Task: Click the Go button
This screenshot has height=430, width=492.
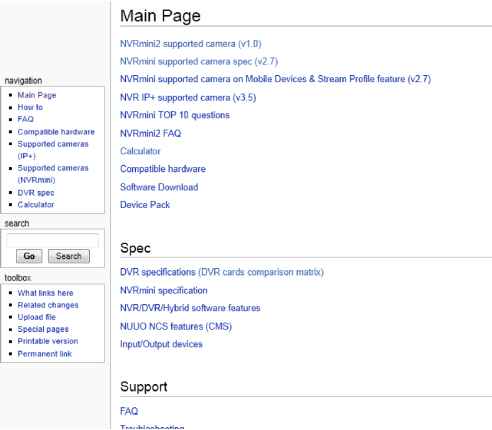Action: pos(29,256)
